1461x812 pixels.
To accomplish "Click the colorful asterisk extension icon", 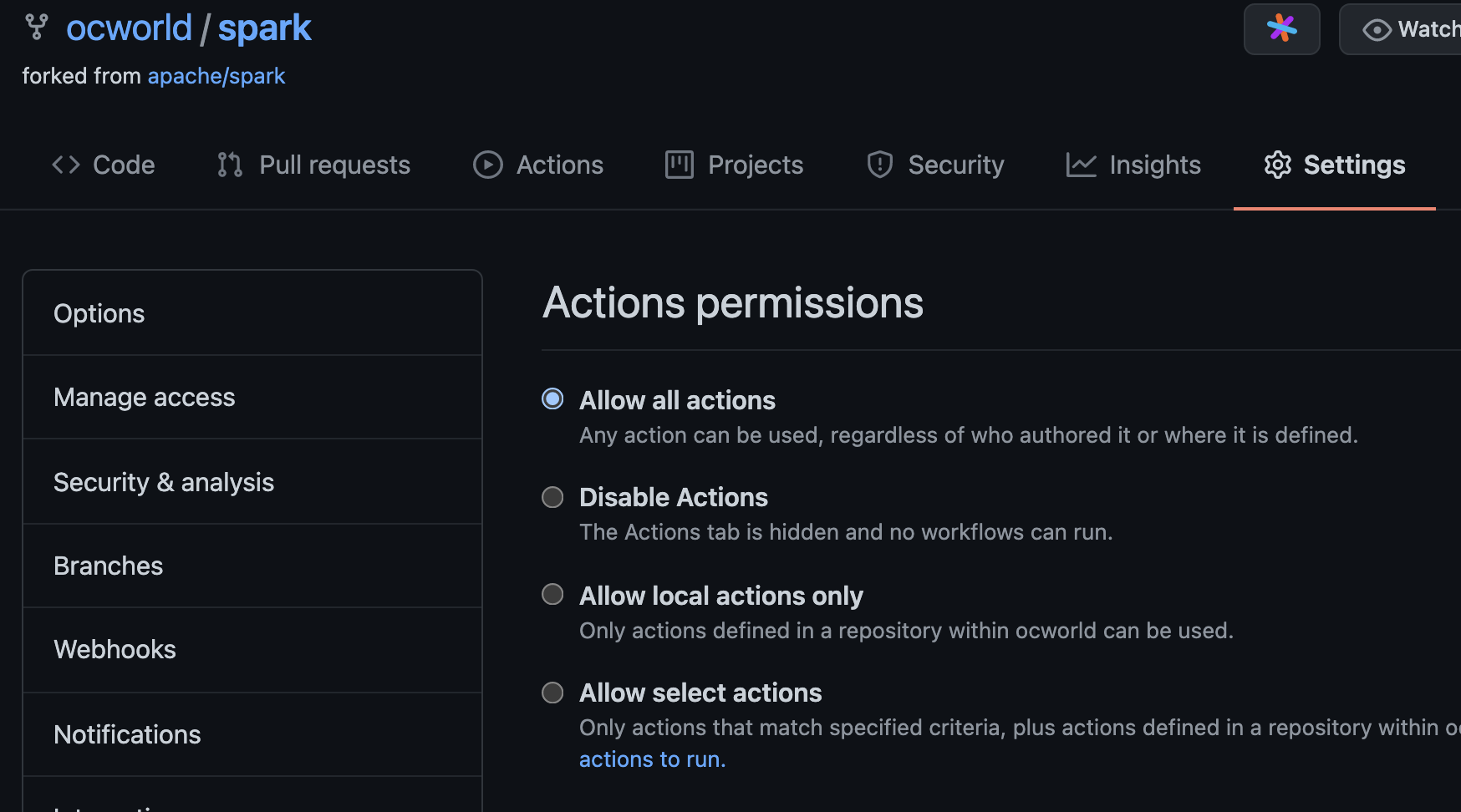I will 1281,29.
